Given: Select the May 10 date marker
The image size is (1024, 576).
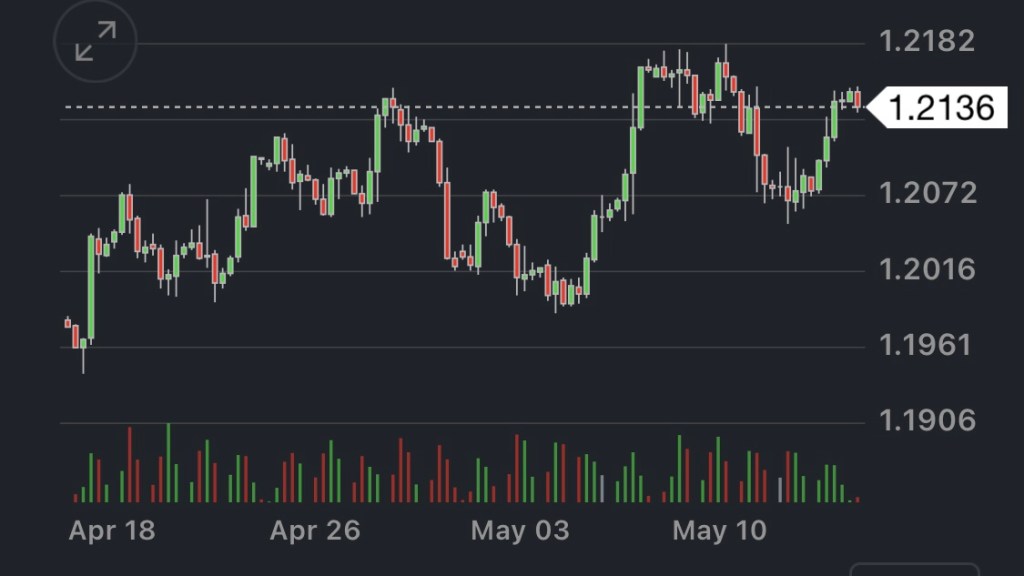Looking at the screenshot, I should point(720,530).
